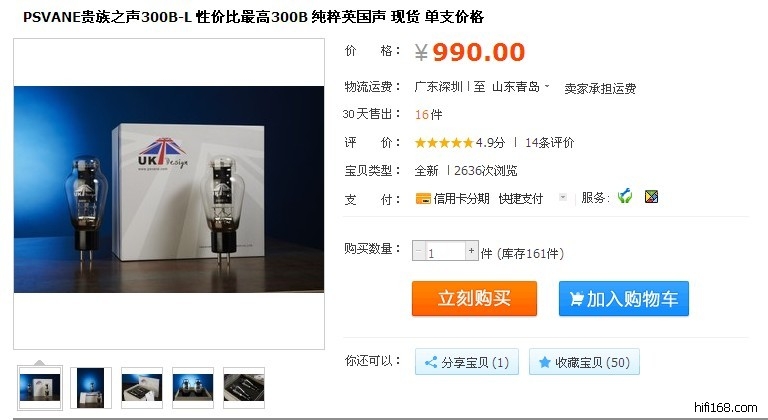The image size is (768, 420).
Task: Click the main product image of tubes
Action: point(169,189)
